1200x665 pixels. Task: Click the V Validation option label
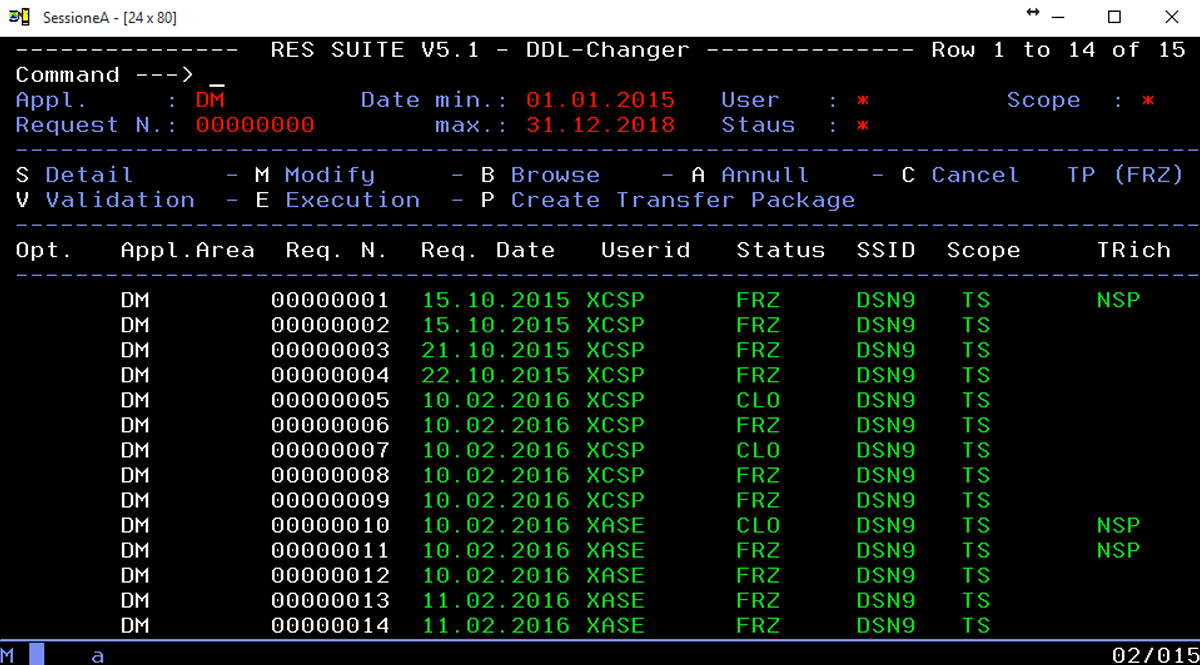[106, 200]
